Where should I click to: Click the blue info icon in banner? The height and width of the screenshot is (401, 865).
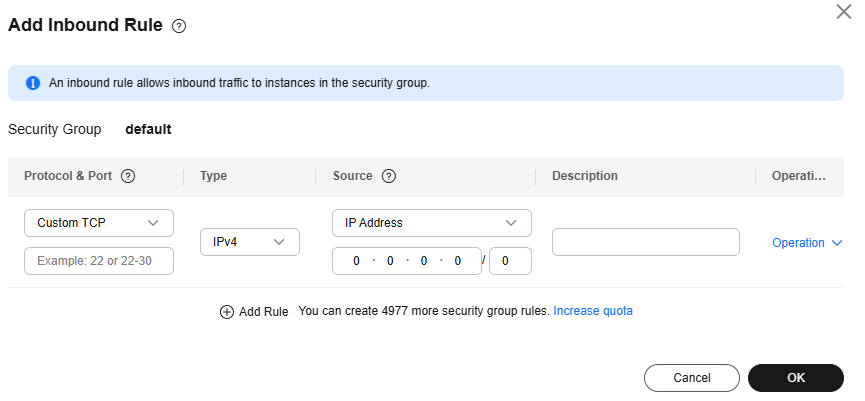pyautogui.click(x=33, y=83)
